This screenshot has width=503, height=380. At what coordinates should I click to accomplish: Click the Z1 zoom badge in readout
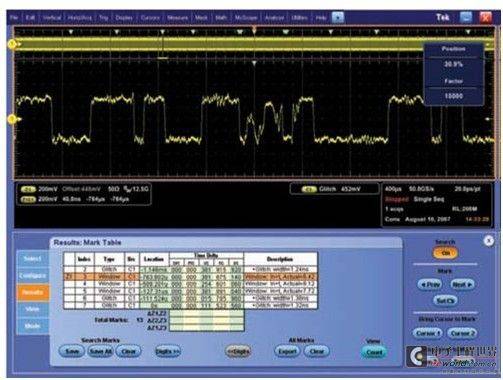click(x=28, y=199)
